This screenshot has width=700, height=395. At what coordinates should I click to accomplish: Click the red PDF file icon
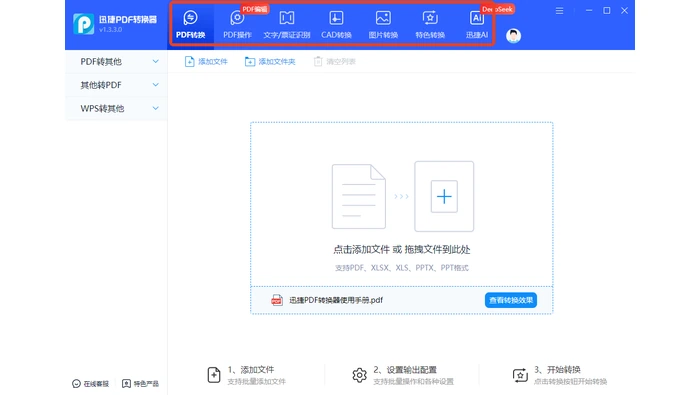pos(277,300)
